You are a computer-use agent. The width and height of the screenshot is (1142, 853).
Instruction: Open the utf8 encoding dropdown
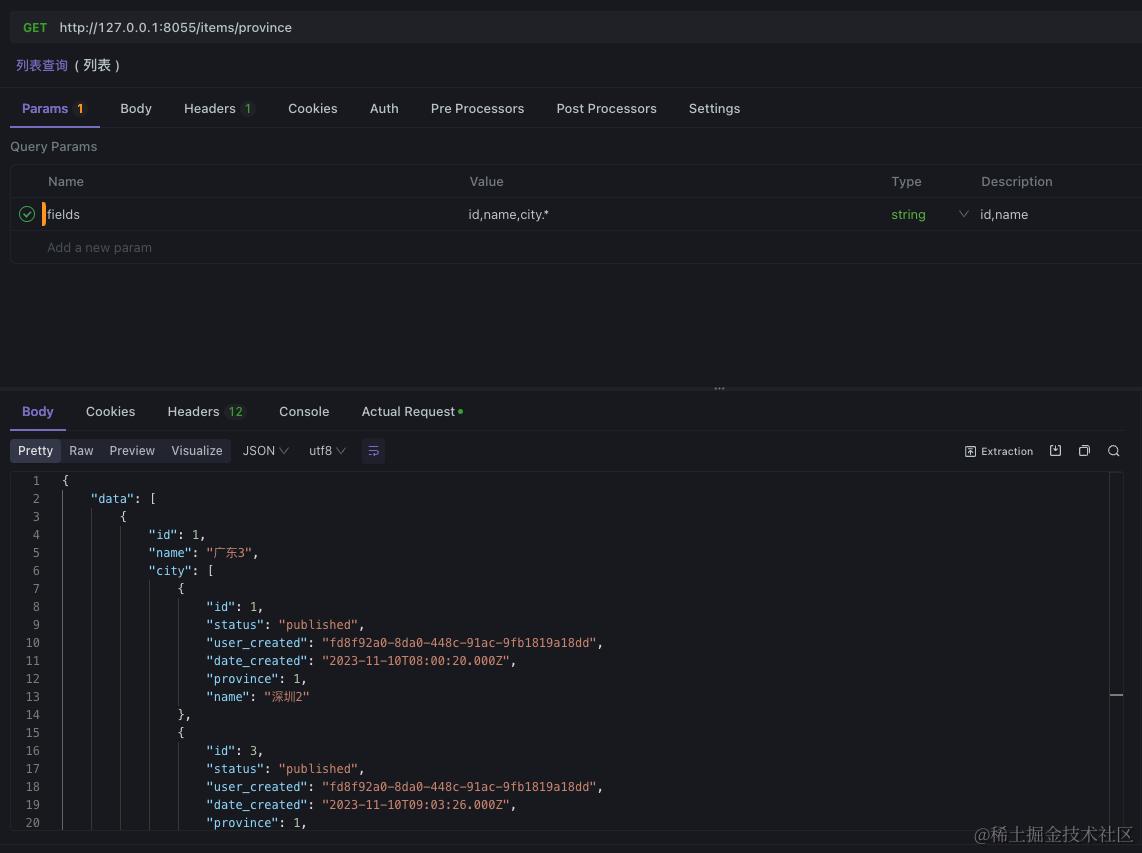[x=327, y=451]
